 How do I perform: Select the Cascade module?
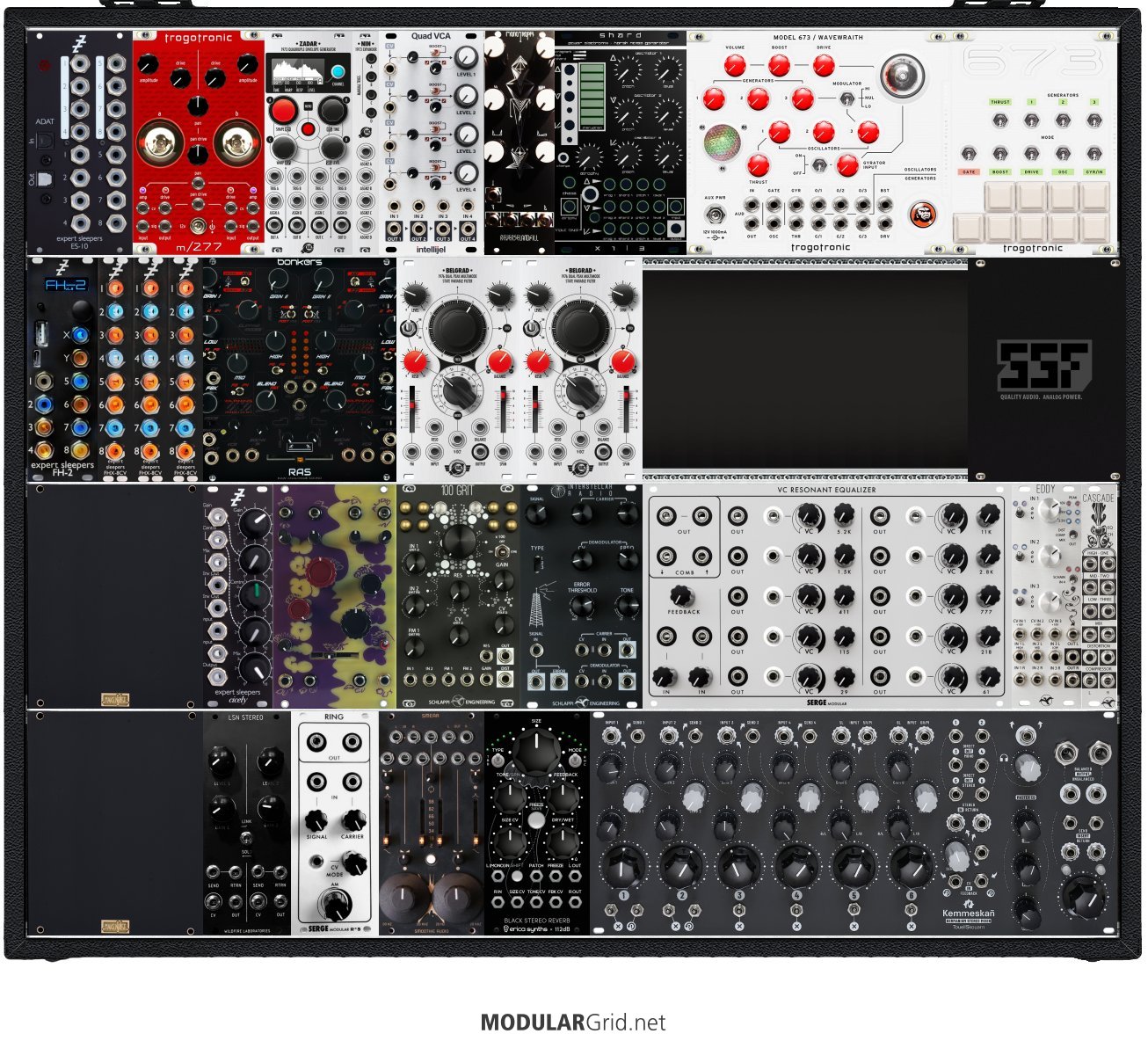point(1099,595)
